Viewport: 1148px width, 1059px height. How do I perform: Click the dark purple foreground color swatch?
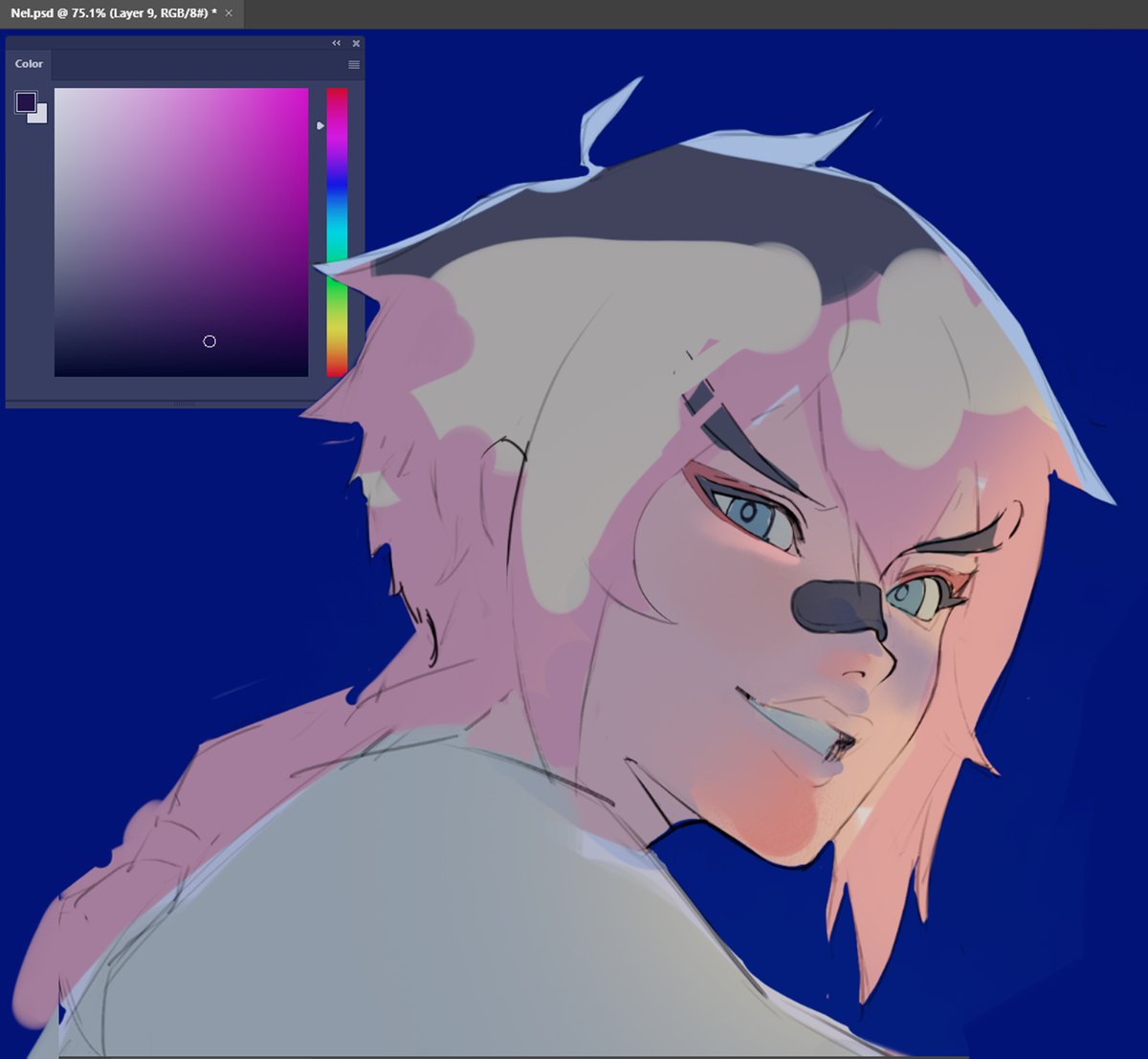(x=26, y=101)
